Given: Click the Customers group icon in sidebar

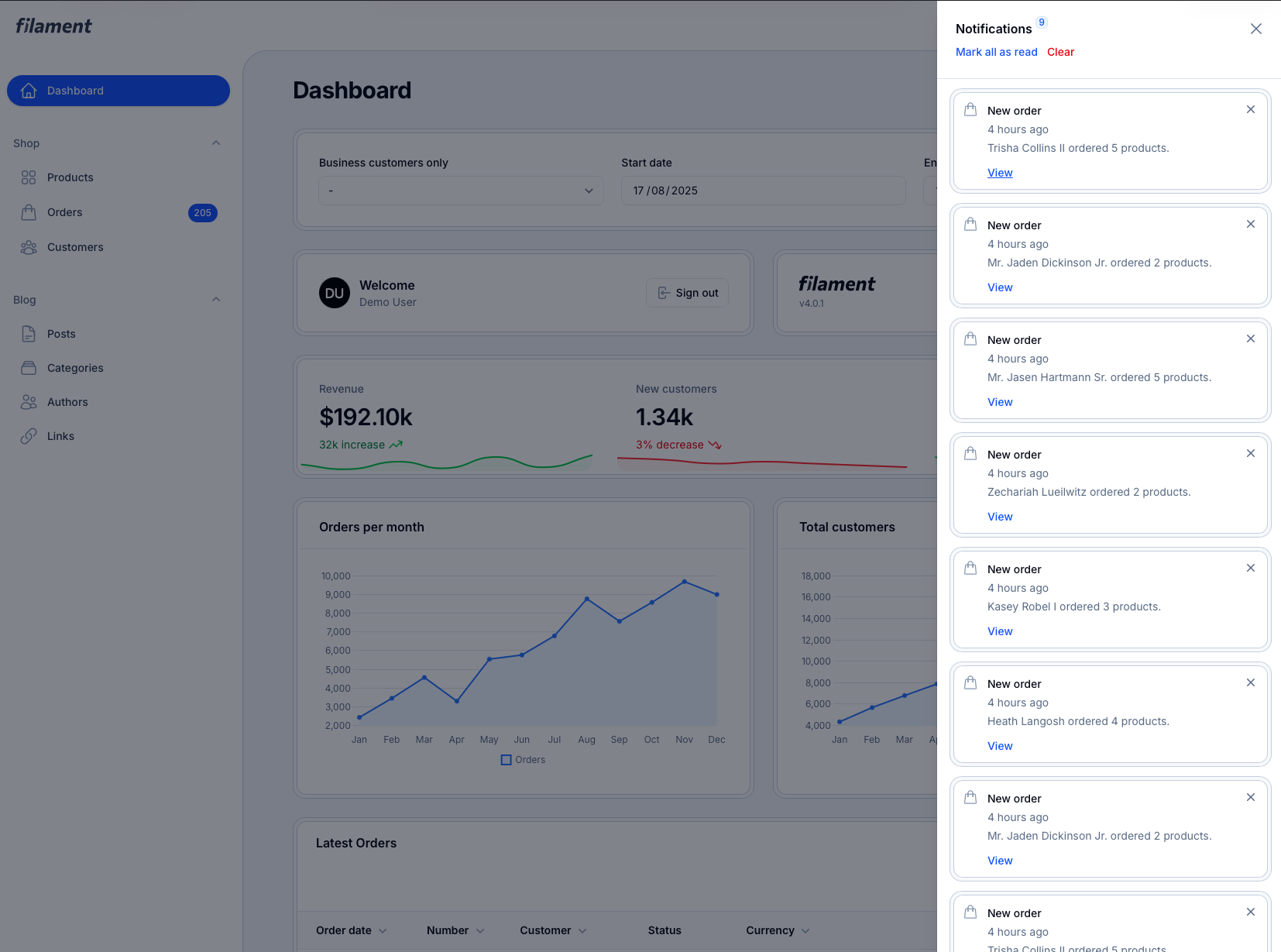Looking at the screenshot, I should coord(29,247).
